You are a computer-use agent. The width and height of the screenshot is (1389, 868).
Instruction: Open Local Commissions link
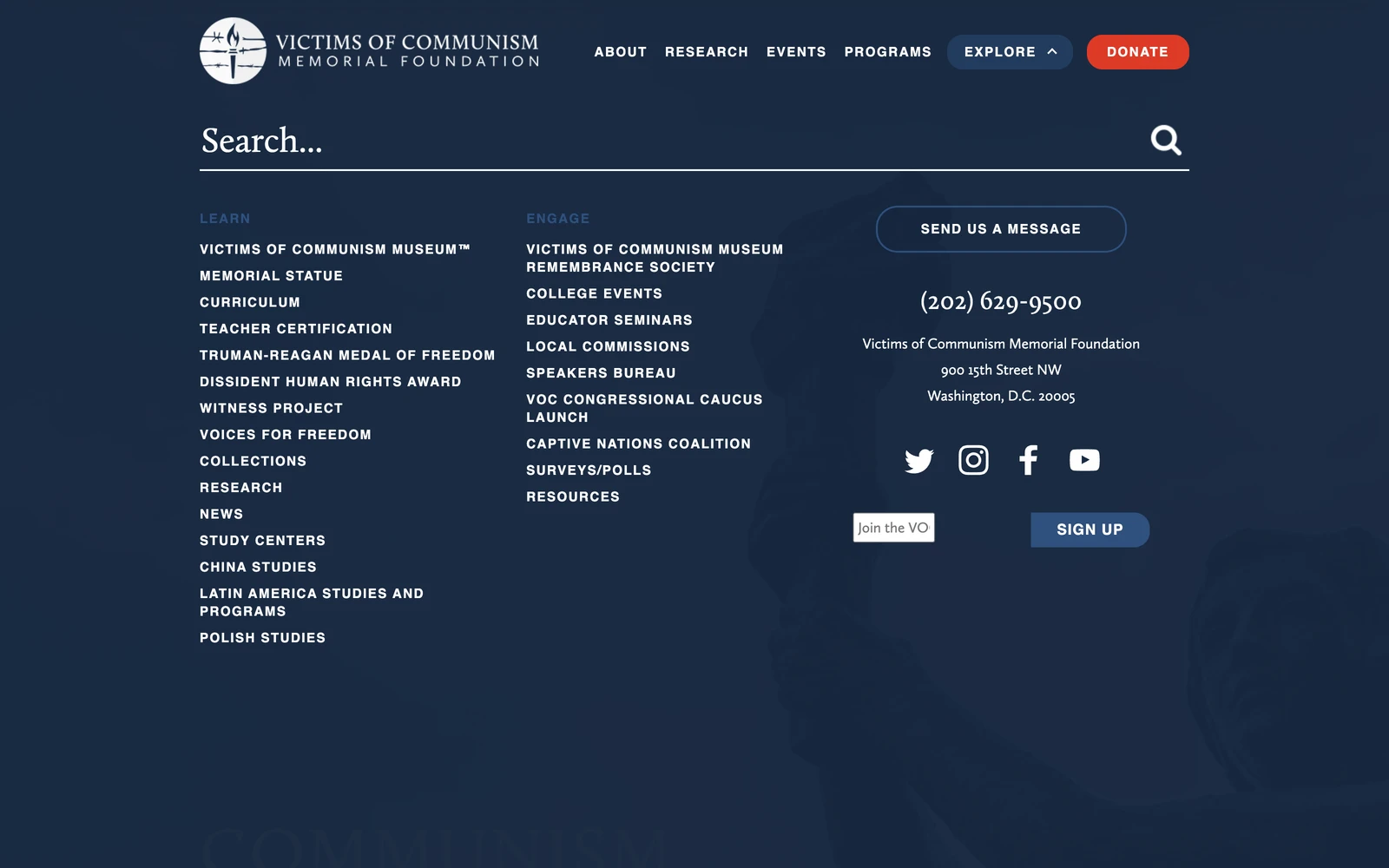coord(608,346)
